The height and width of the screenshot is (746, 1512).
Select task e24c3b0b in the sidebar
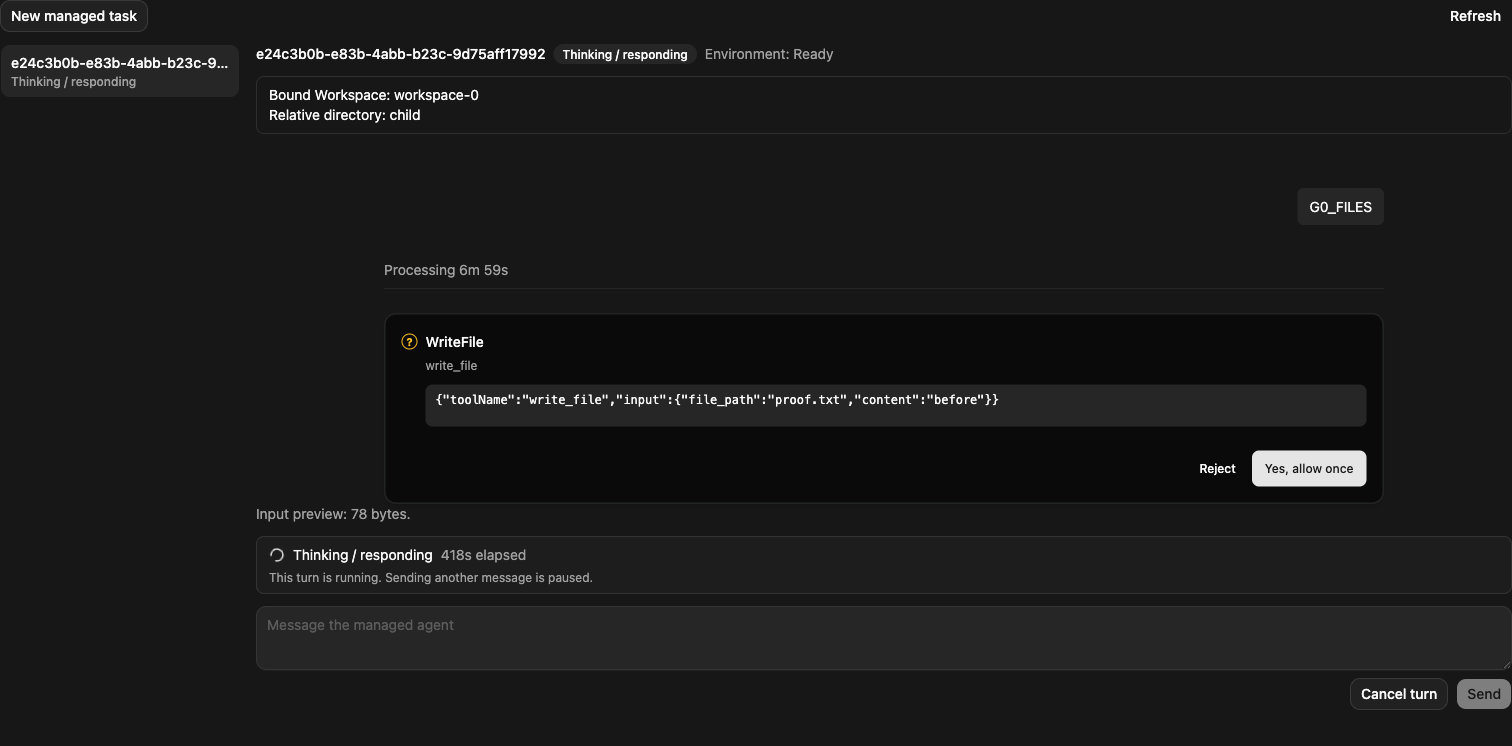pos(120,71)
